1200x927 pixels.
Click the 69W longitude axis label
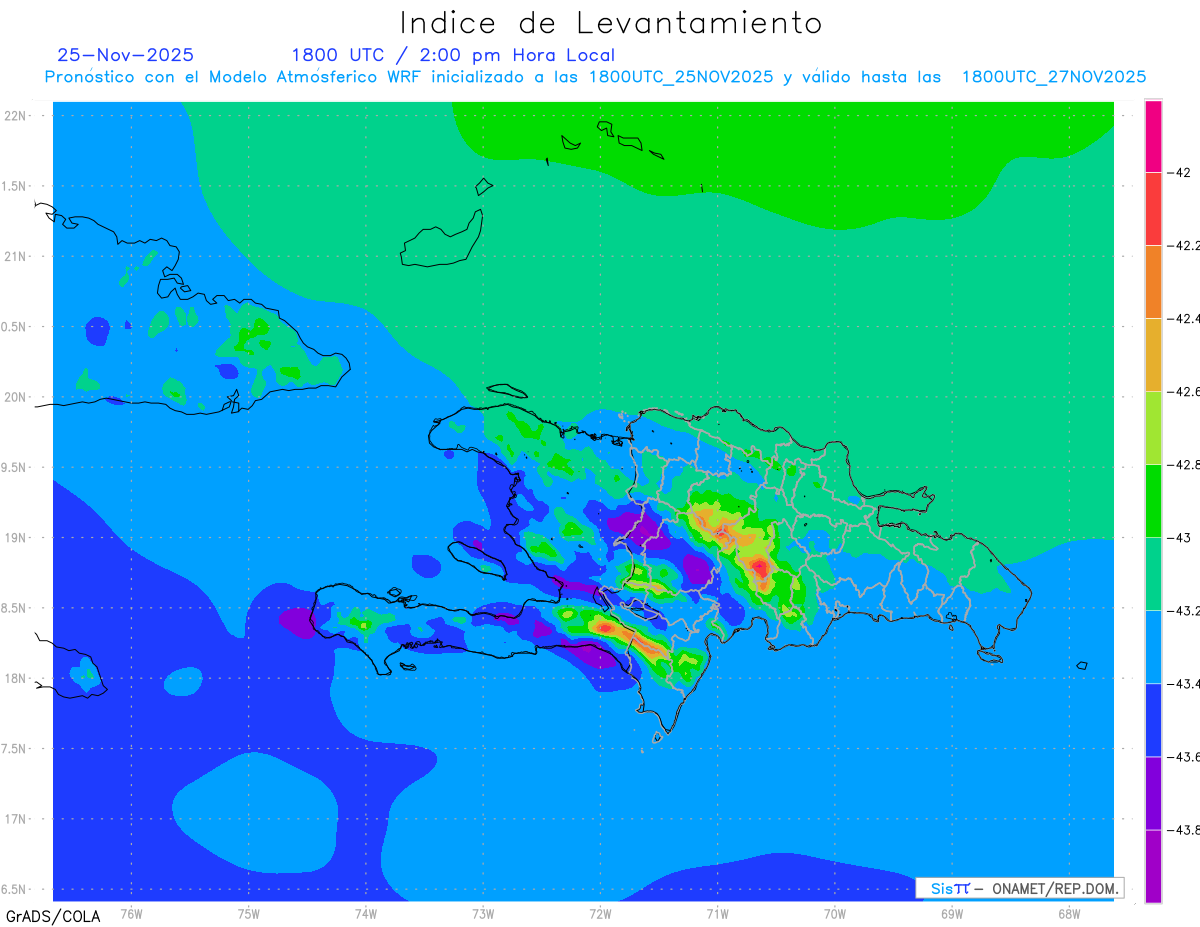click(951, 913)
